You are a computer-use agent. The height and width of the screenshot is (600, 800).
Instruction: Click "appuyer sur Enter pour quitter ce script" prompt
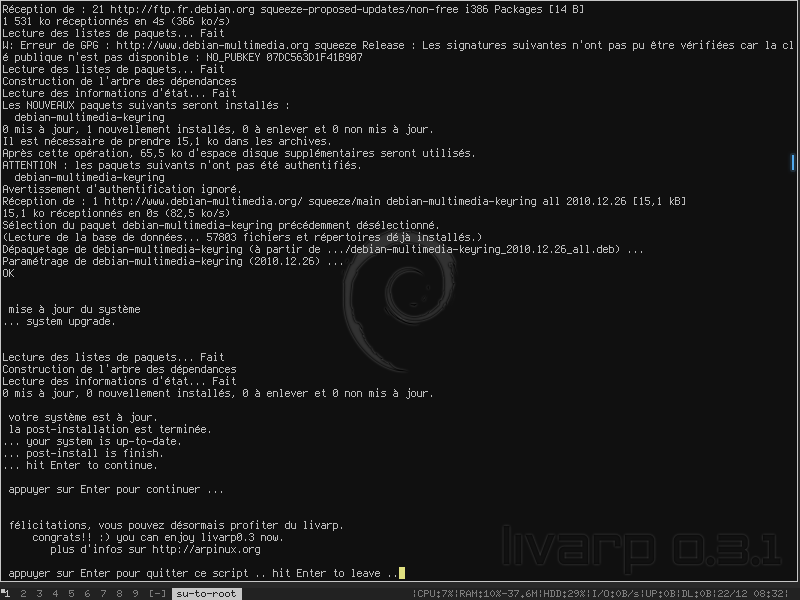coord(203,573)
